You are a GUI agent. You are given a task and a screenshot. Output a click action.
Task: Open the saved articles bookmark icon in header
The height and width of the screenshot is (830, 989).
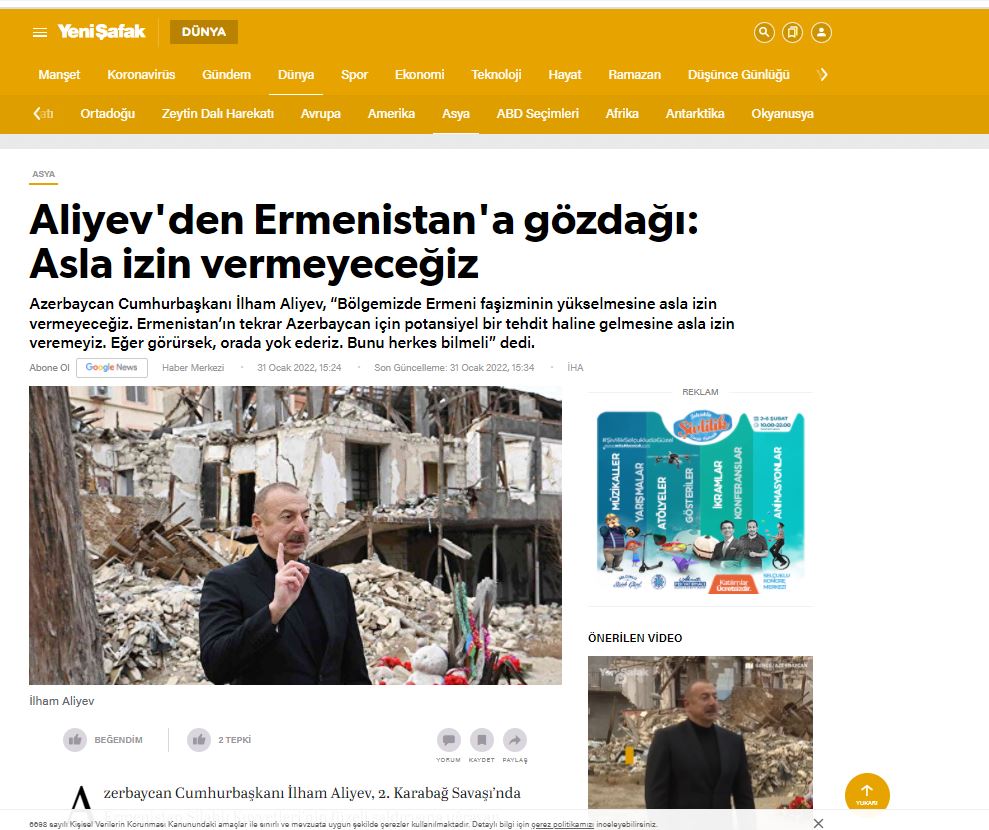click(792, 32)
